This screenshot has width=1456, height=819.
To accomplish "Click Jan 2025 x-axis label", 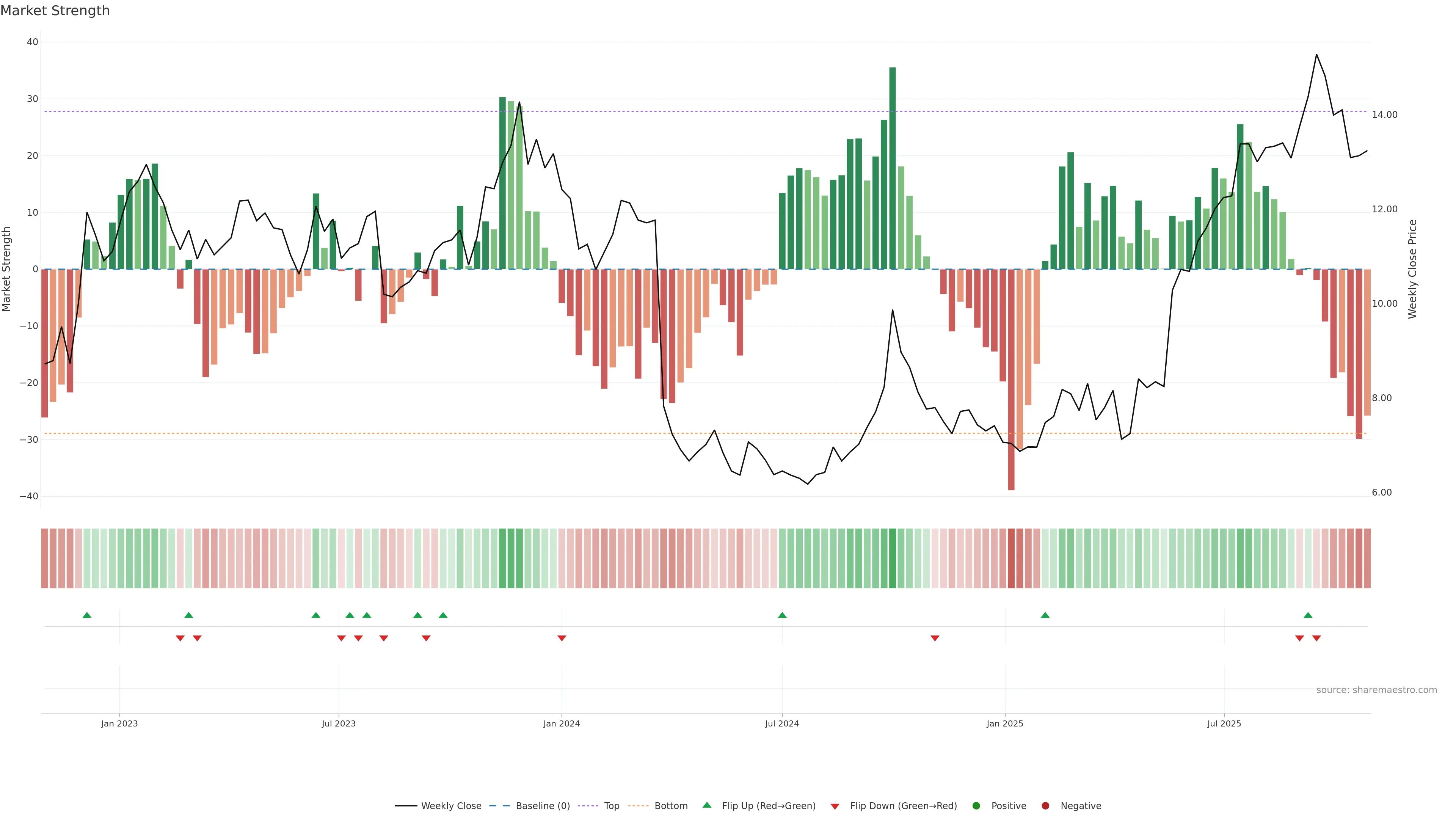I will pyautogui.click(x=1005, y=723).
